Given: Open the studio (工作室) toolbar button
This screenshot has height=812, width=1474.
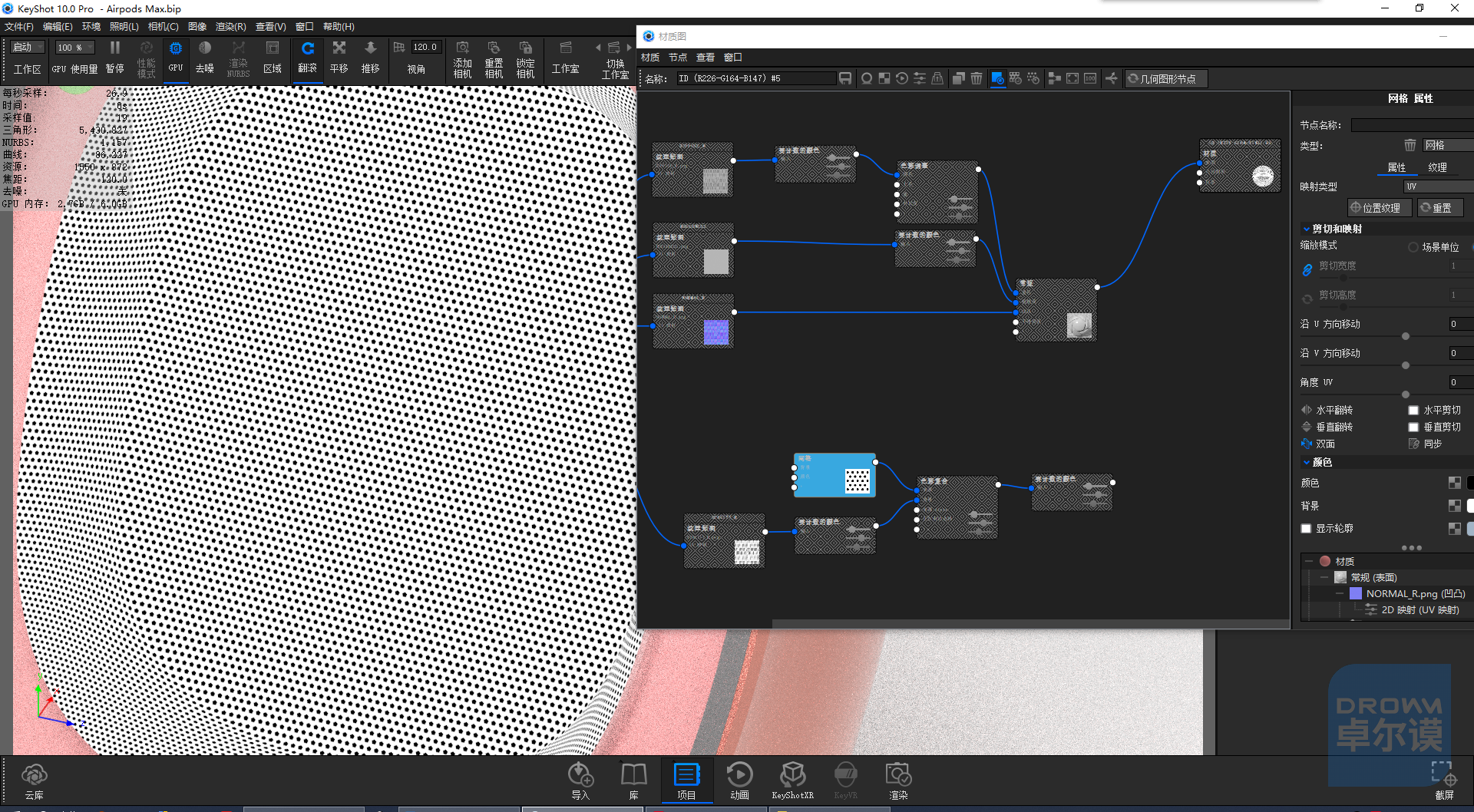Looking at the screenshot, I should [566, 58].
